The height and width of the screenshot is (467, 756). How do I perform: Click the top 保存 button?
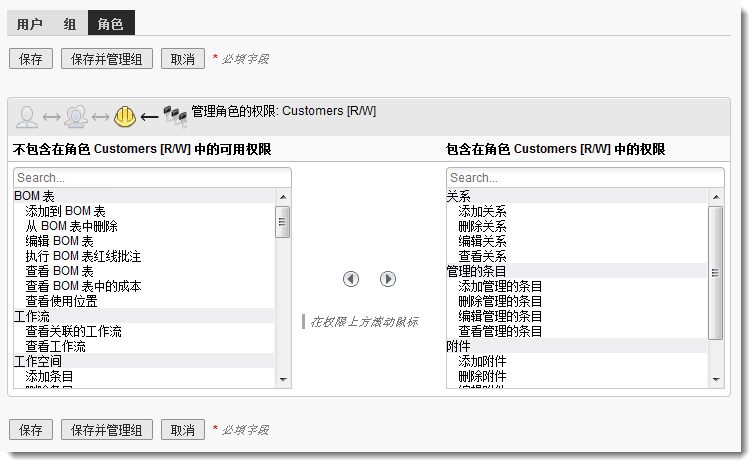(x=31, y=59)
